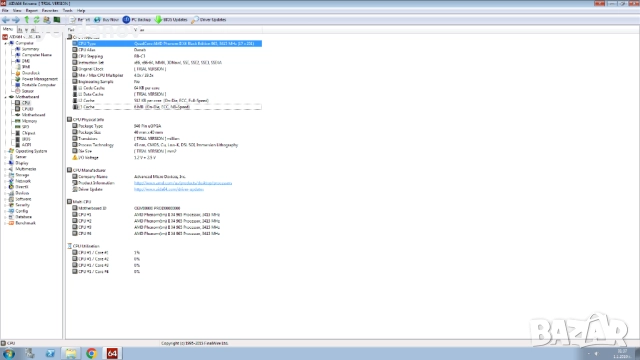Viewport: 640px width, 360px height.
Task: Switch to the Menu tab in left panel
Action: pos(7,29)
